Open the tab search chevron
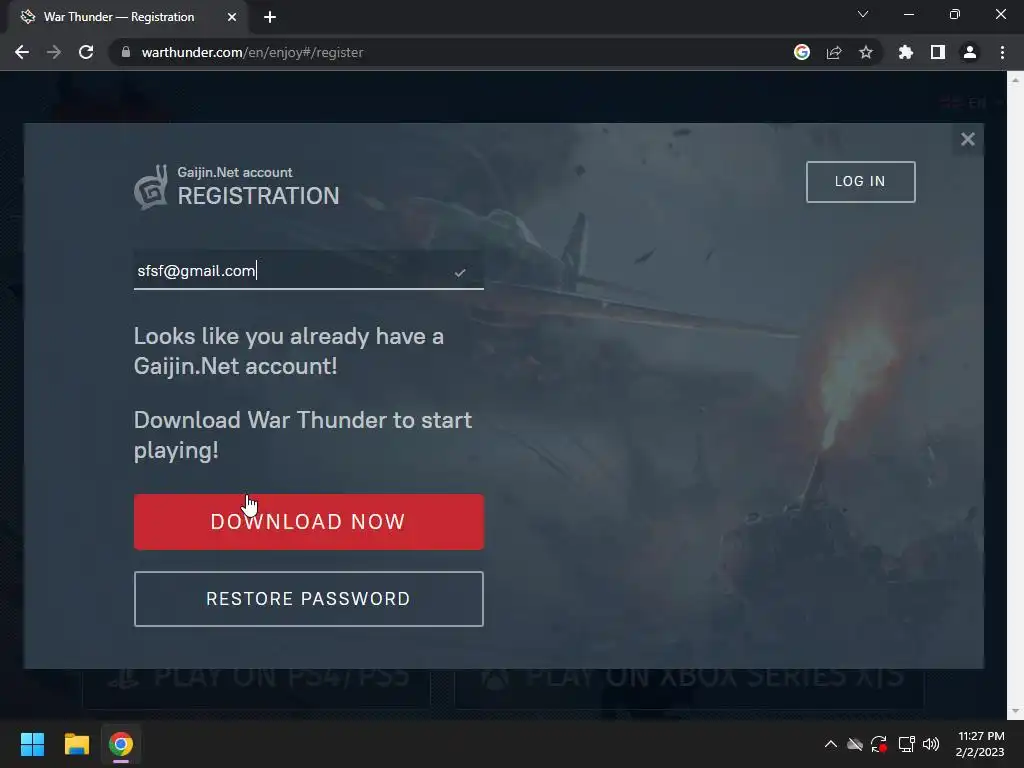This screenshot has width=1024, height=768. click(x=863, y=14)
